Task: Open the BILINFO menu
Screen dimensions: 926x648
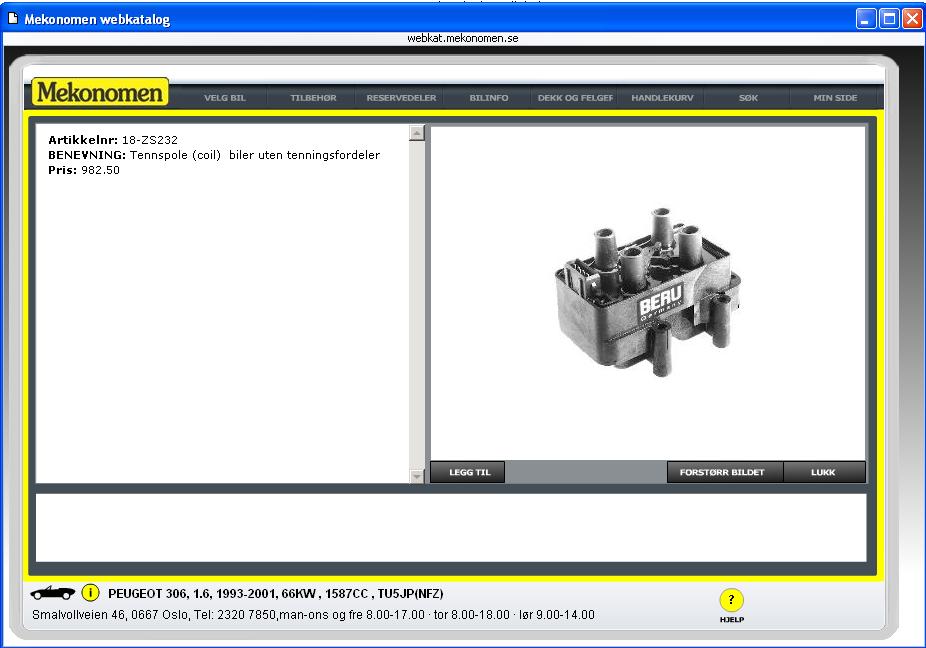Action: tap(488, 97)
